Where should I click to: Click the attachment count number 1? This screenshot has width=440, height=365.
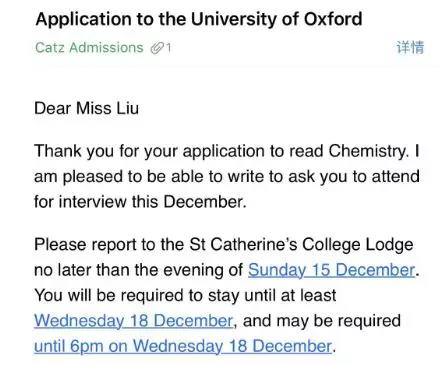coord(169,48)
